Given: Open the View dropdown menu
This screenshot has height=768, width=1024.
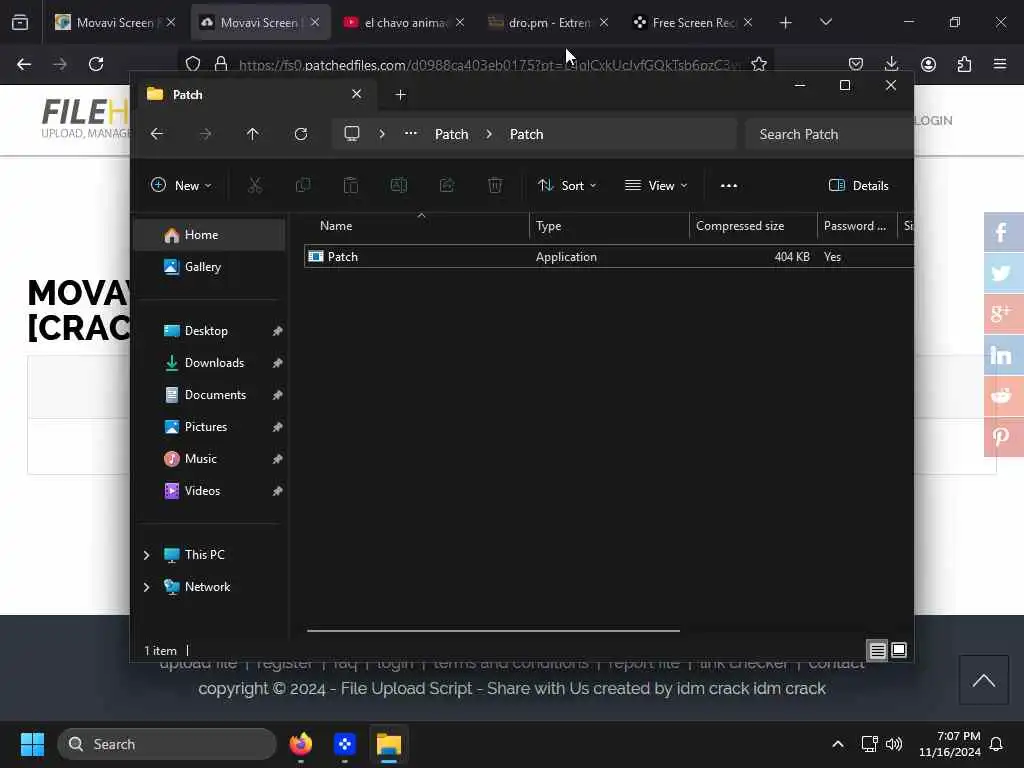Looking at the screenshot, I should [x=656, y=185].
